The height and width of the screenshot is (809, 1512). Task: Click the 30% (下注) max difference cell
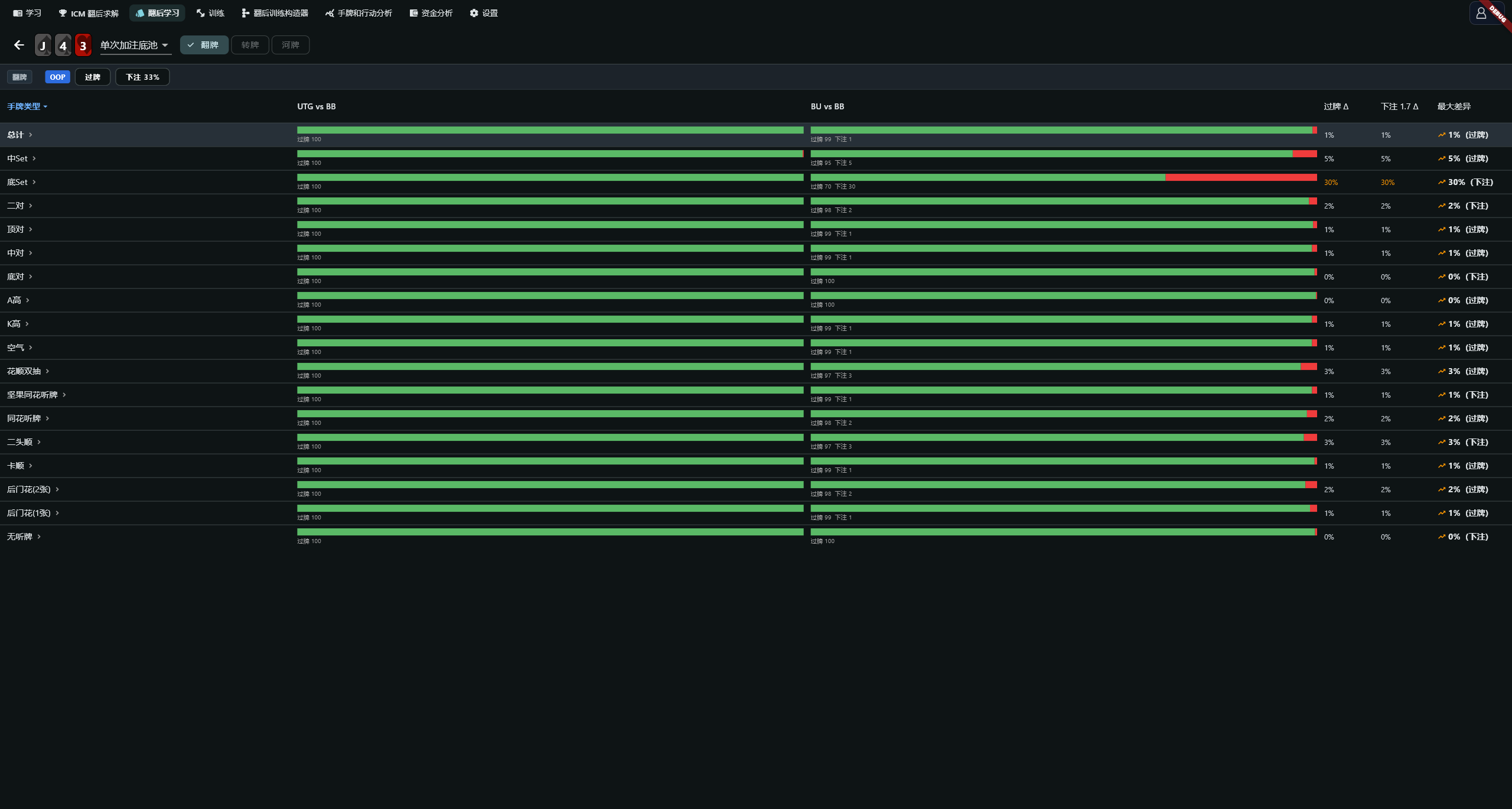(x=1465, y=182)
